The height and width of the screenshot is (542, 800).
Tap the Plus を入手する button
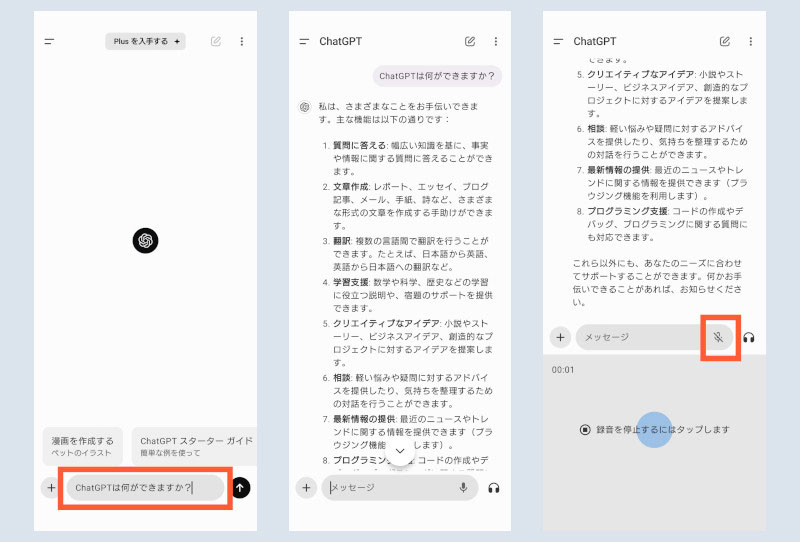145,41
